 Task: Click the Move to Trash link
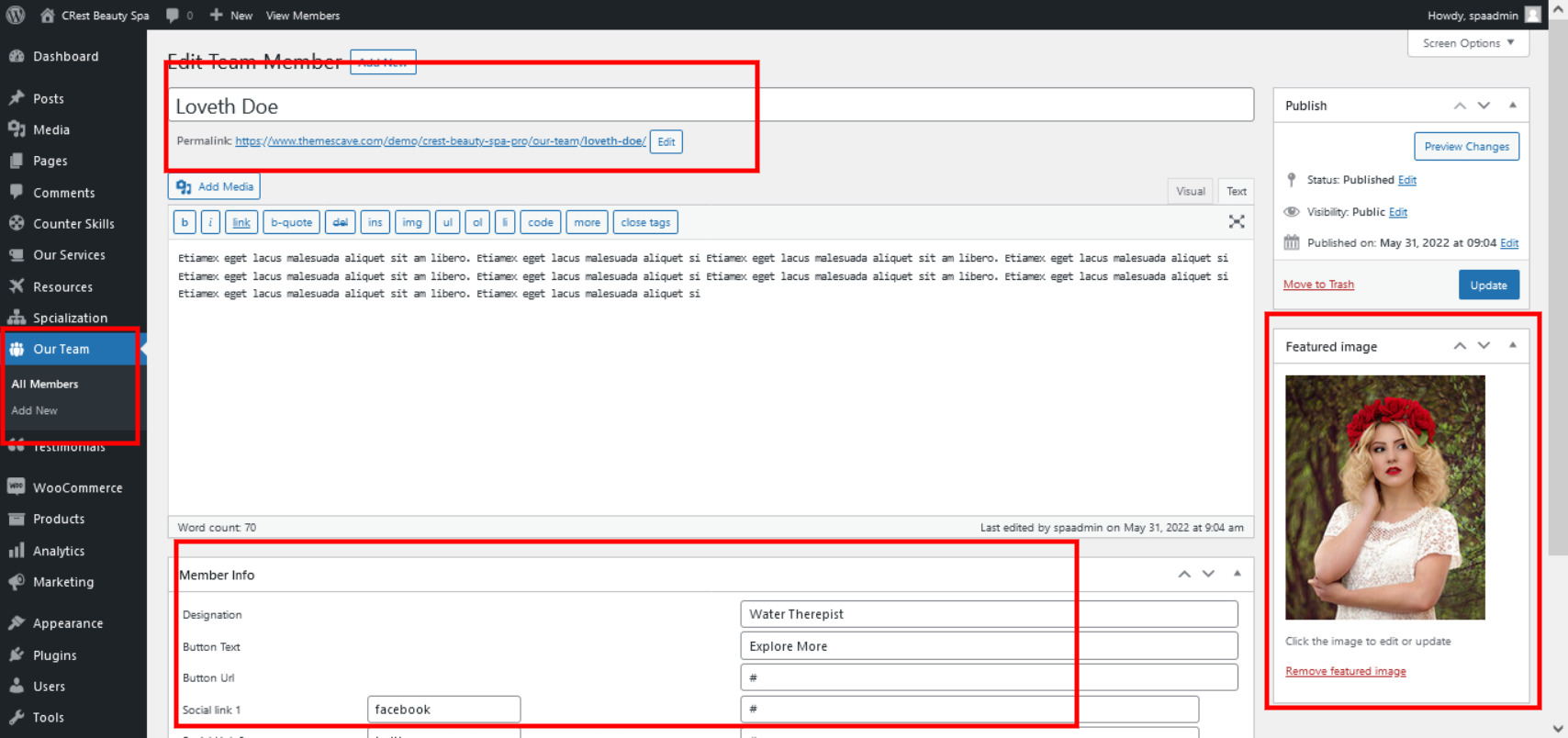(x=1318, y=285)
